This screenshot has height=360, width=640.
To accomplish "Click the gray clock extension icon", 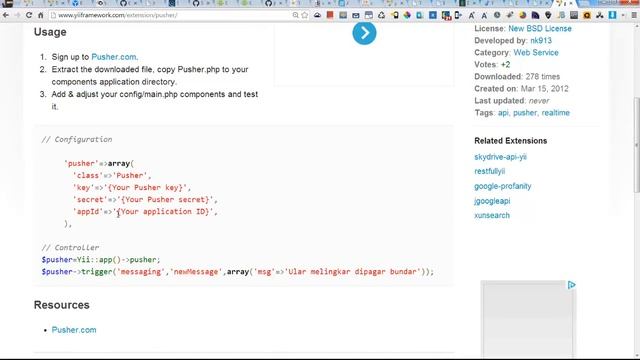I will pos(497,16).
